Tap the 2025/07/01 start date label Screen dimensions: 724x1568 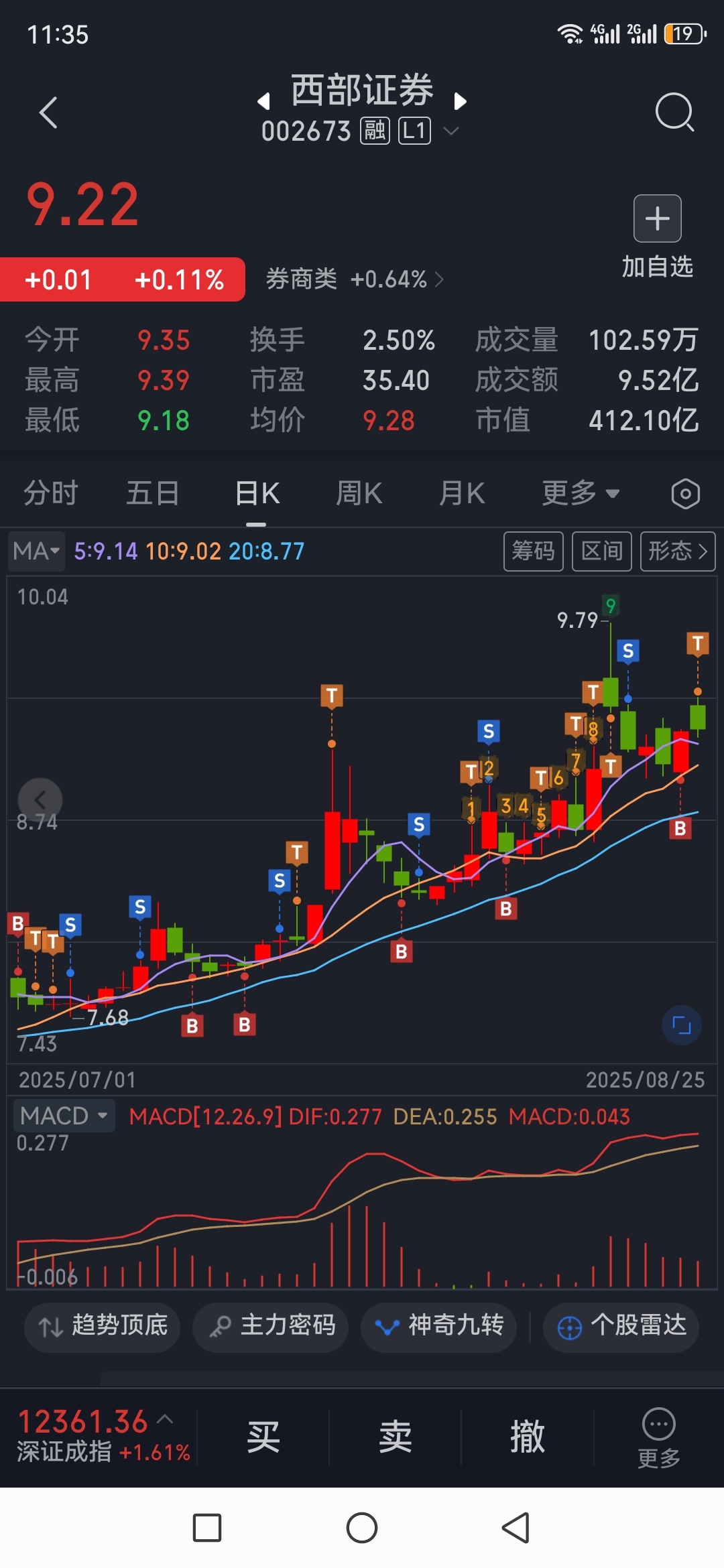[x=77, y=1080]
